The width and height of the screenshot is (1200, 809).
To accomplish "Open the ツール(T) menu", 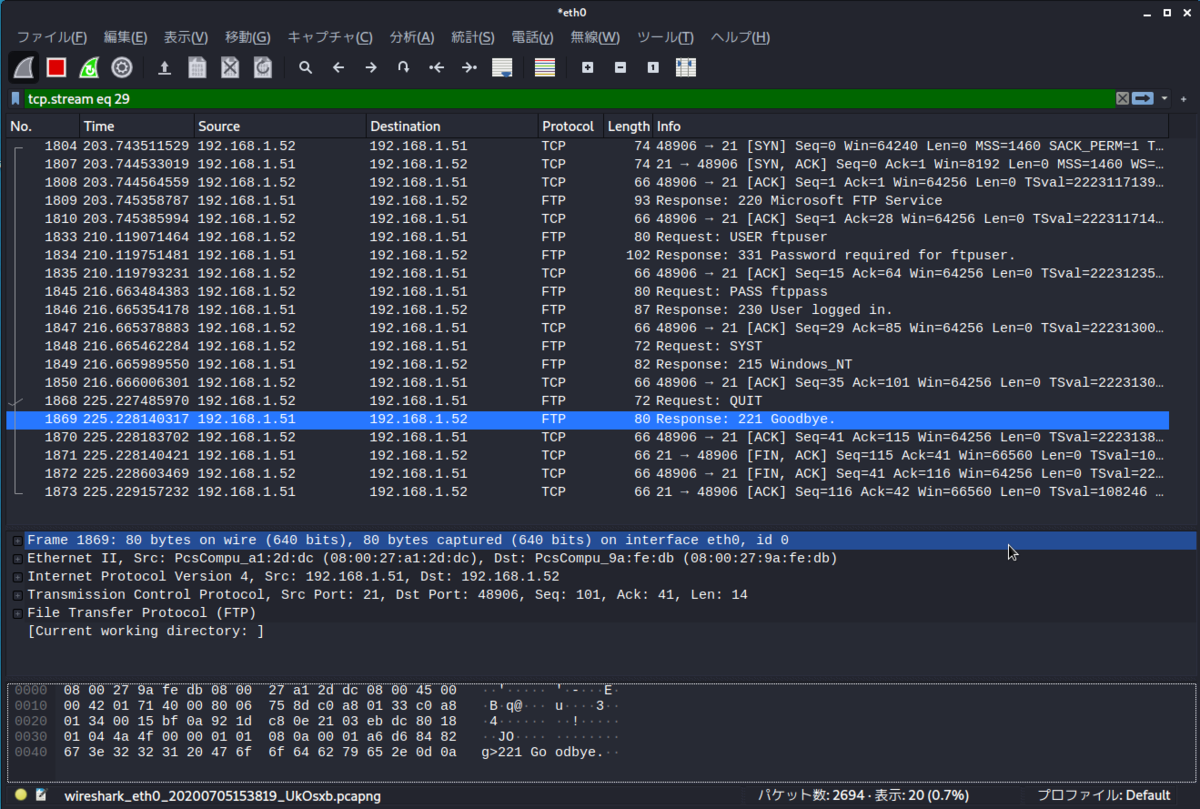I will coord(665,37).
